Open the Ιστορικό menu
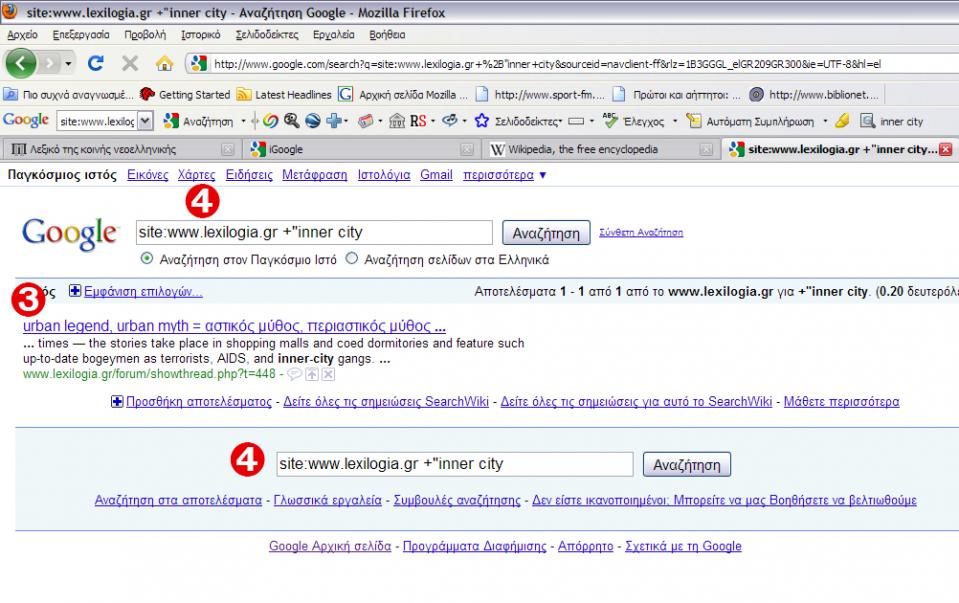959x603 pixels. [201, 35]
